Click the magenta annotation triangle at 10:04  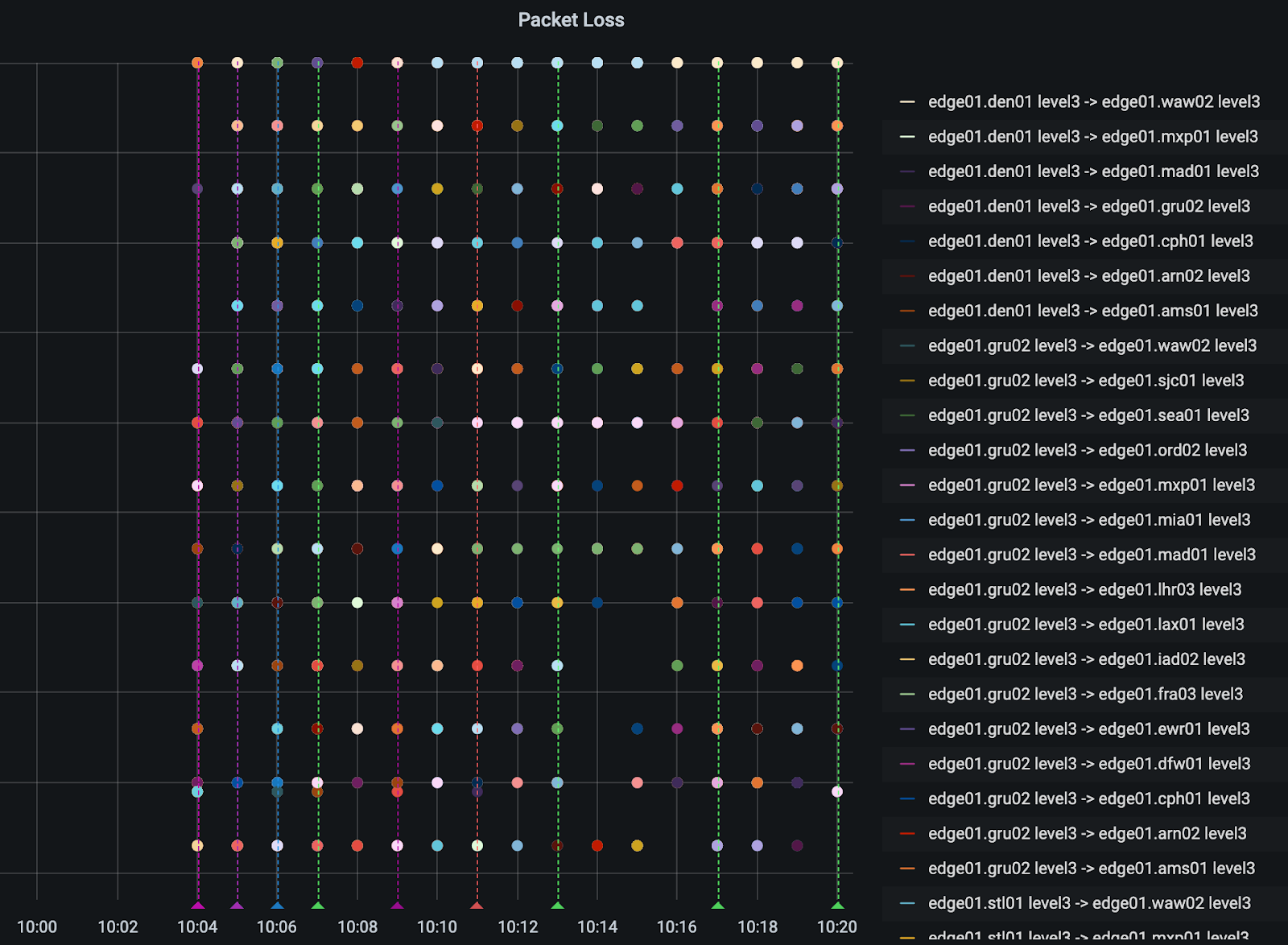[x=198, y=906]
